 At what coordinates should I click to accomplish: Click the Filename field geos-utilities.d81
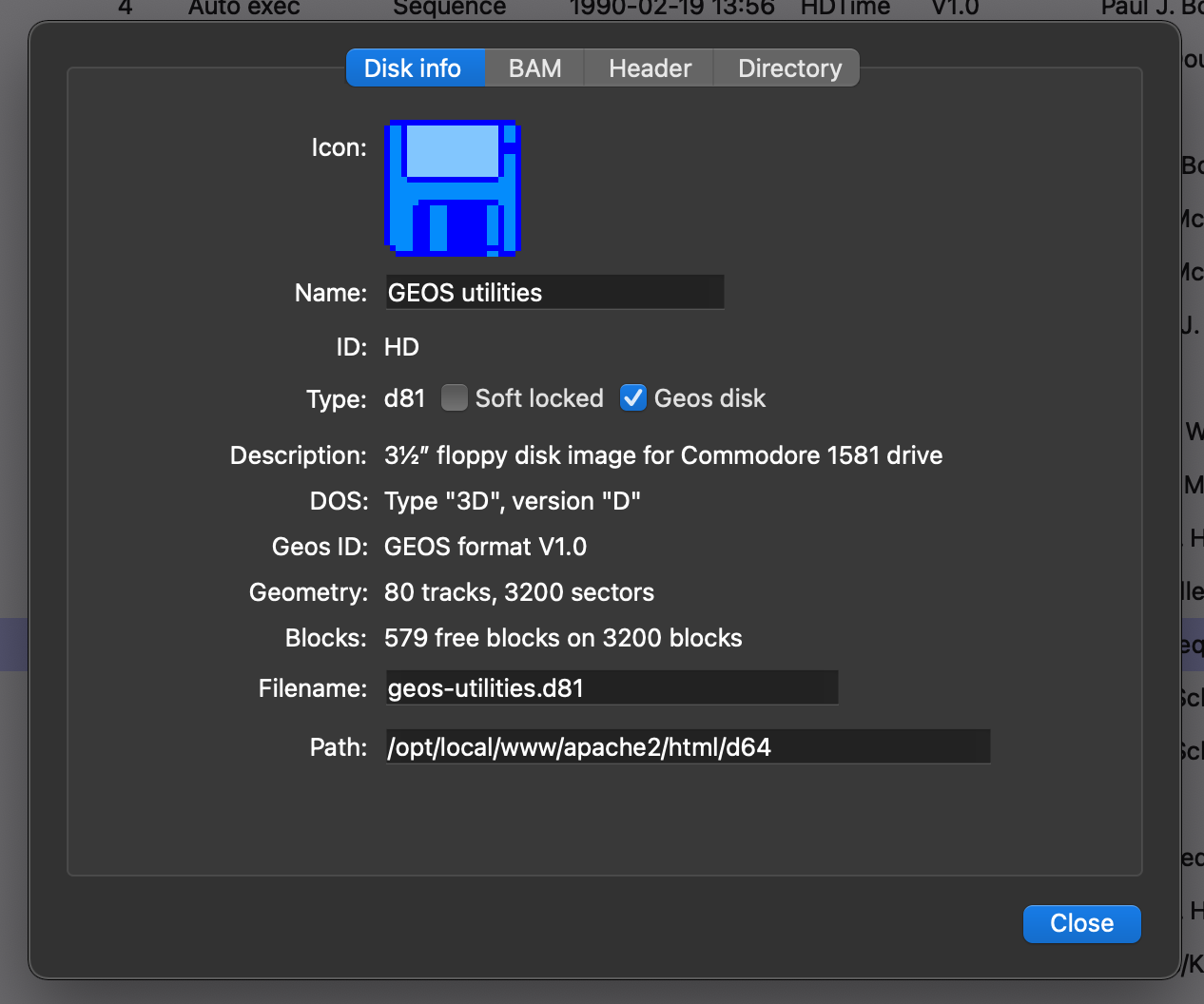(x=612, y=687)
